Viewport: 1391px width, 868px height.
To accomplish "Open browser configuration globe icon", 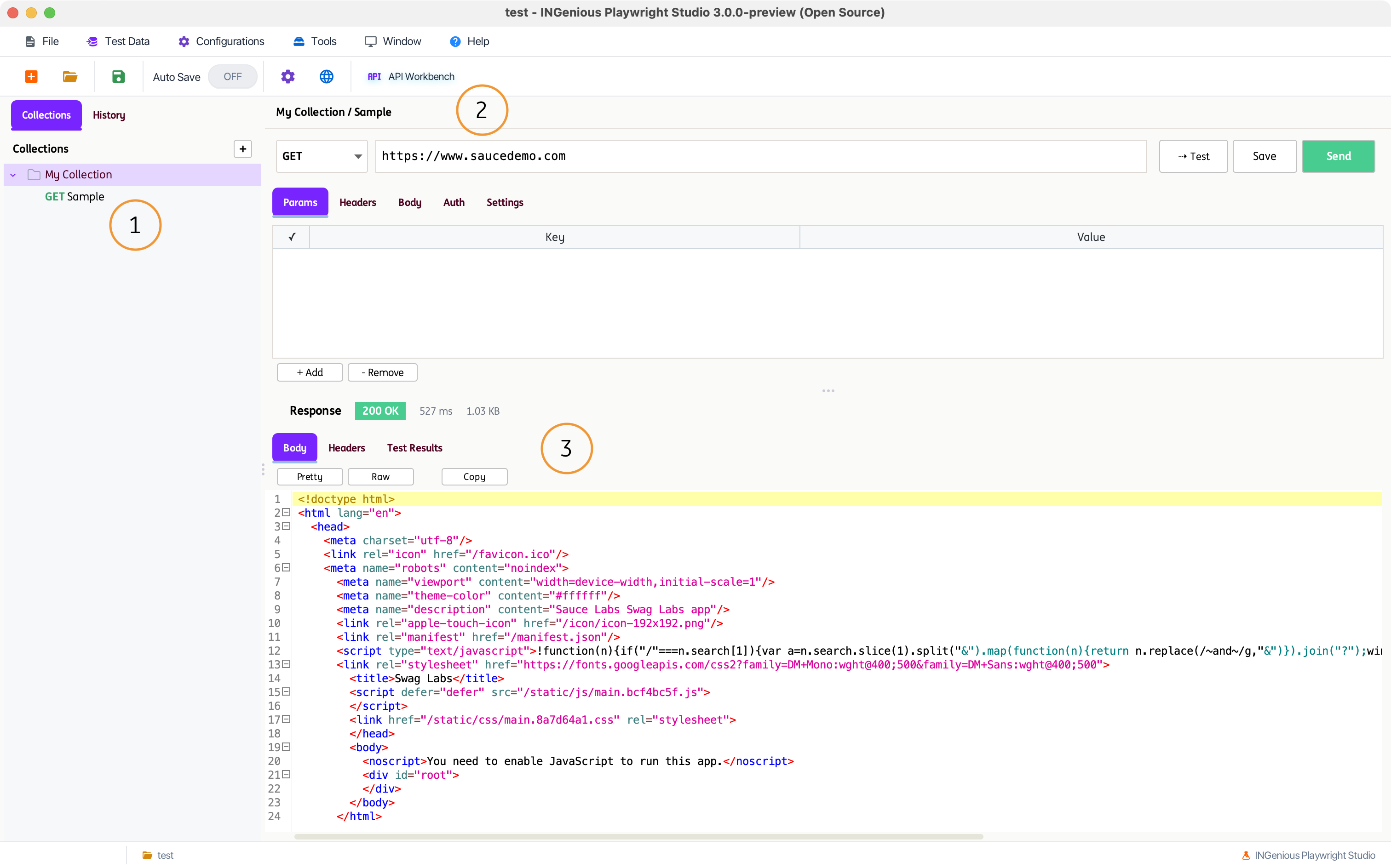I will [x=326, y=76].
